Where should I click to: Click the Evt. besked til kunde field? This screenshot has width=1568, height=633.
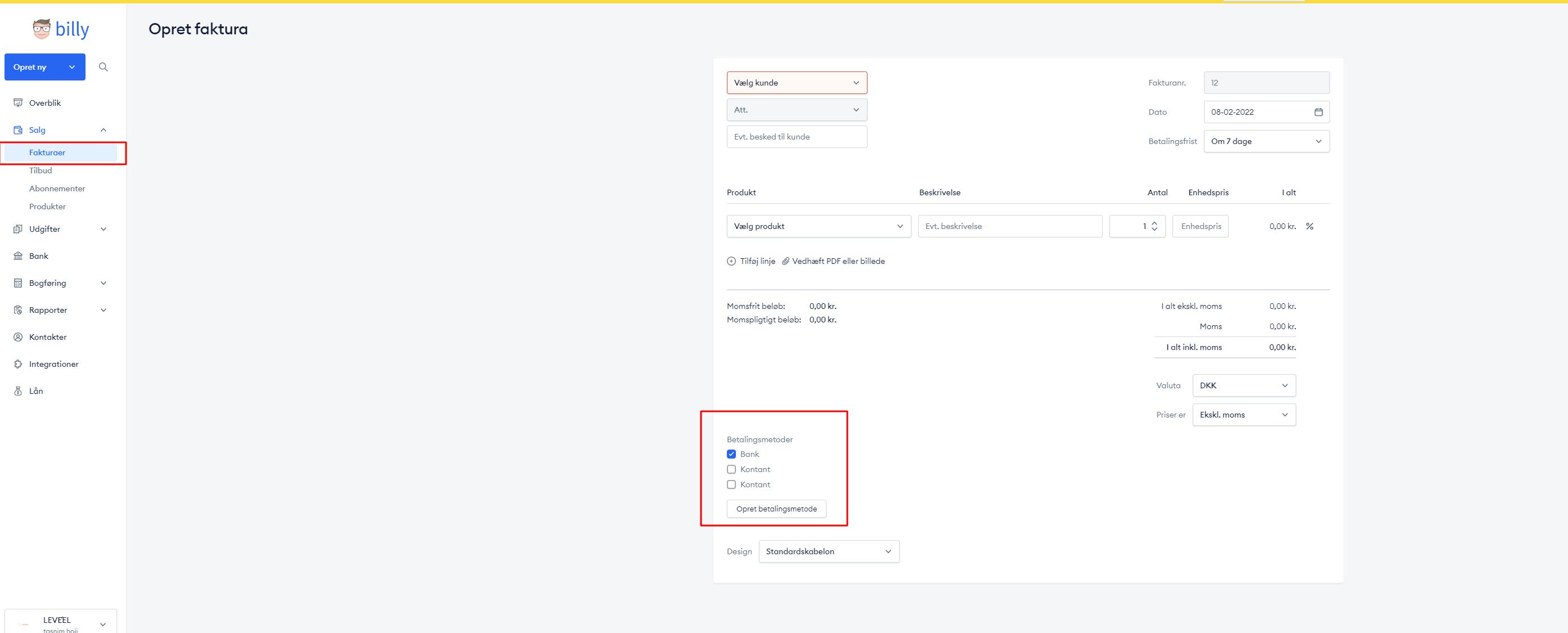(797, 137)
